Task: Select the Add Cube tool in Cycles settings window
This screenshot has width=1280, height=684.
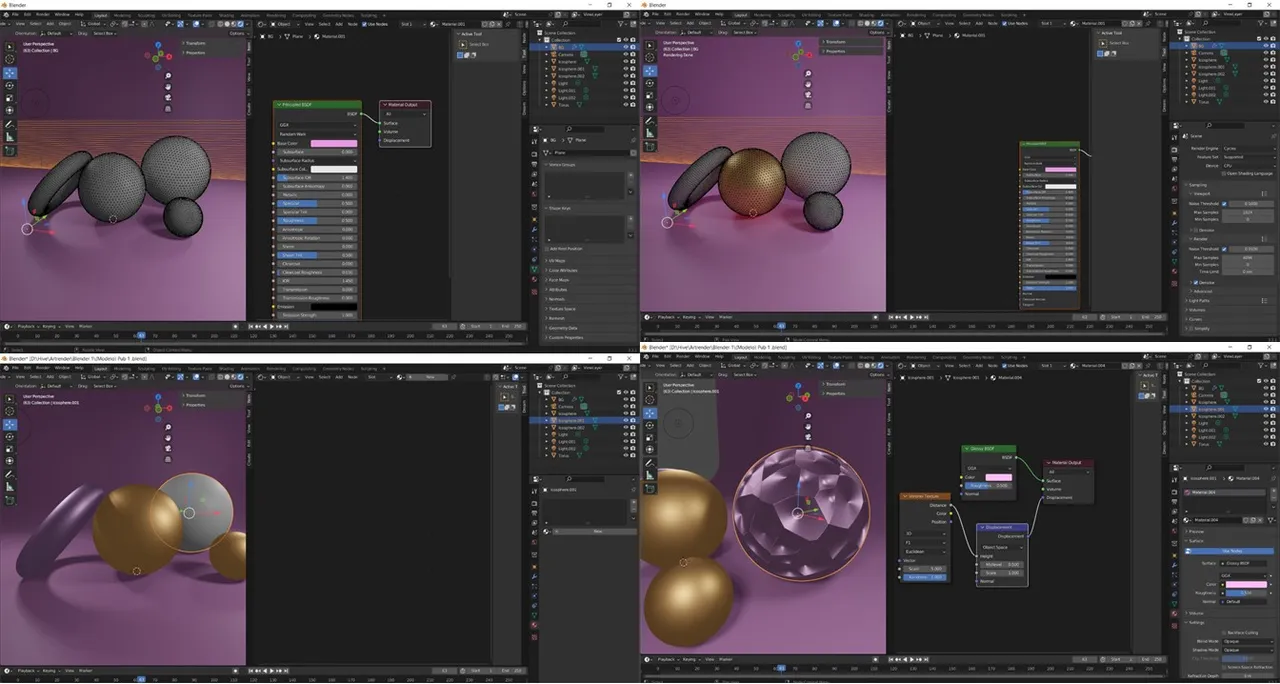Action: pyautogui.click(x=650, y=149)
